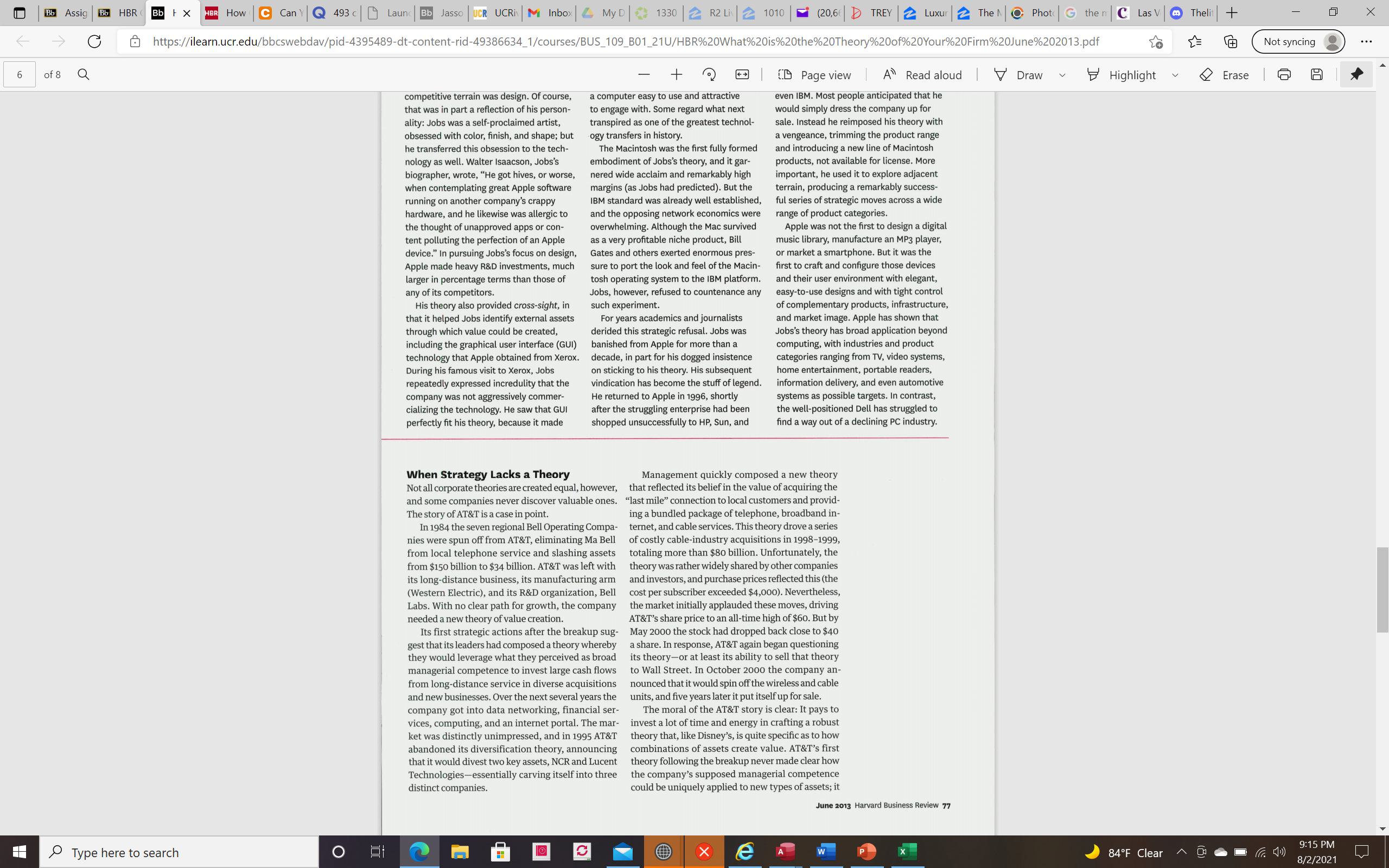Save the PDF with the disk icon

point(1317,75)
